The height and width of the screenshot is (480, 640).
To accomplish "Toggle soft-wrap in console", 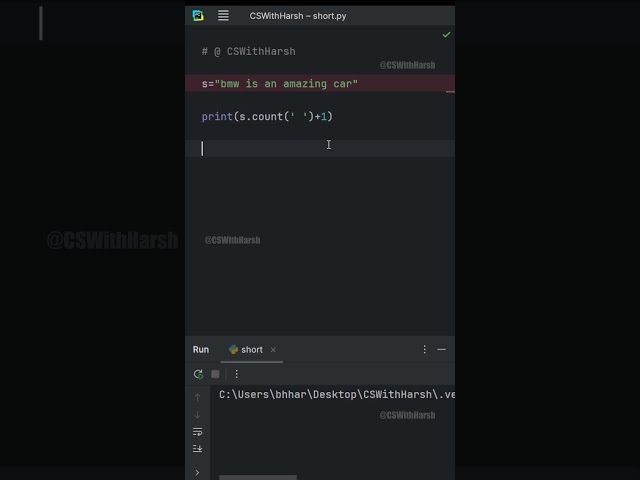I will [198, 432].
